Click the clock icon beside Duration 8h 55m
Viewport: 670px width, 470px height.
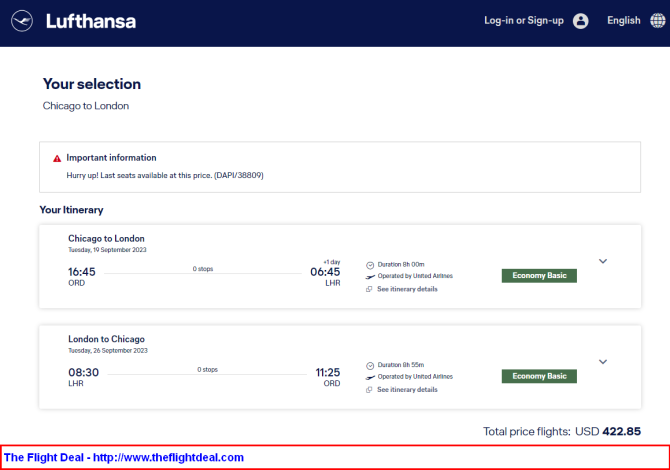(x=370, y=365)
